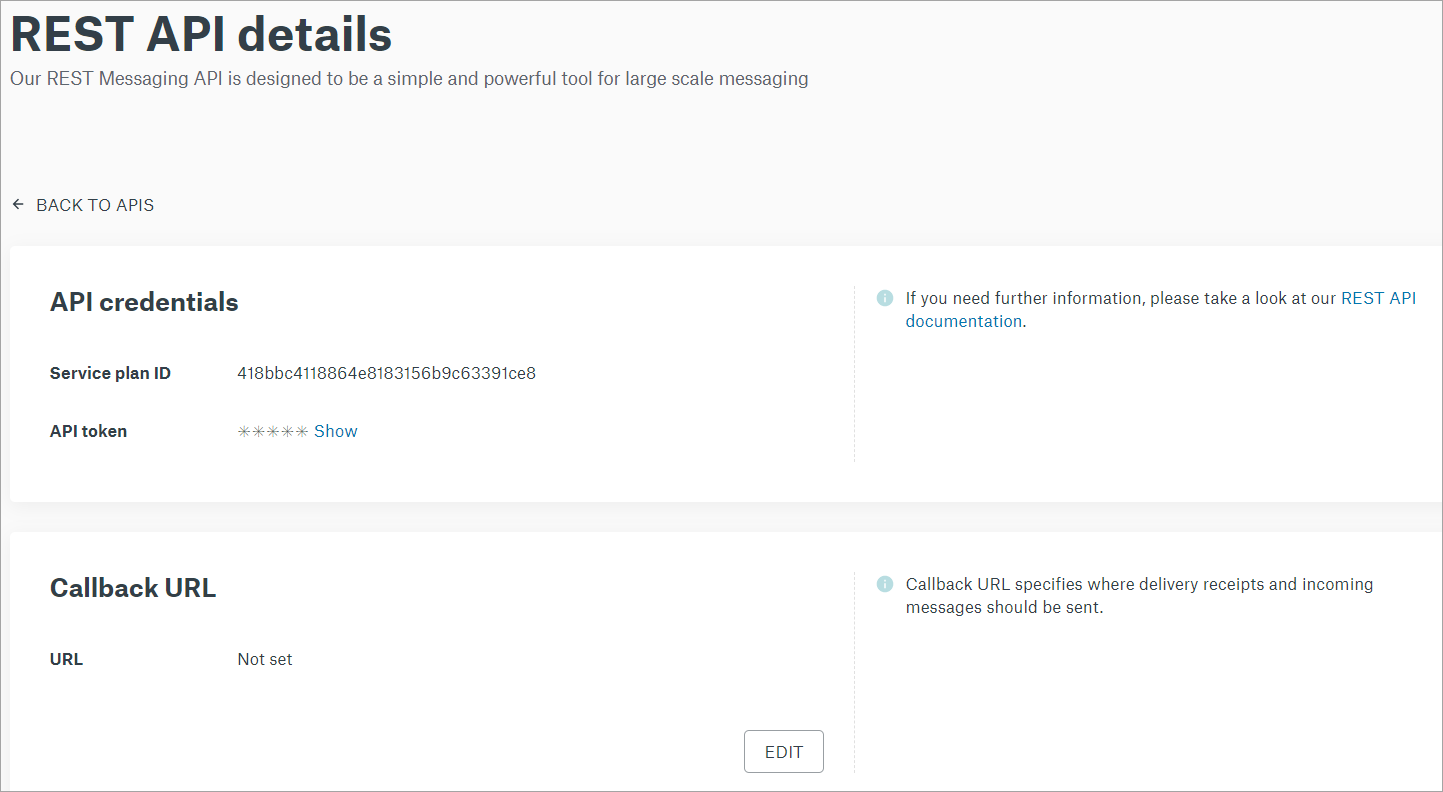
Task: Click the word documentation in the info note
Action: (964, 321)
